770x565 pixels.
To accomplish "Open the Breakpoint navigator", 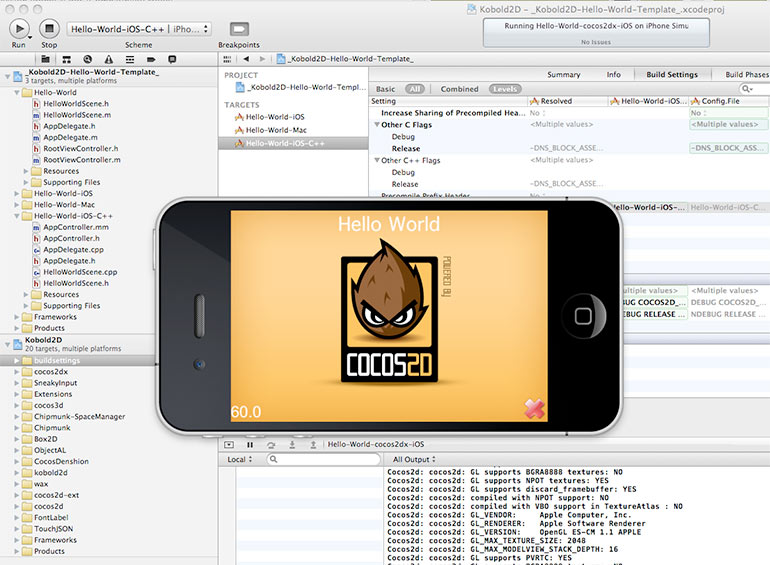I will [151, 59].
